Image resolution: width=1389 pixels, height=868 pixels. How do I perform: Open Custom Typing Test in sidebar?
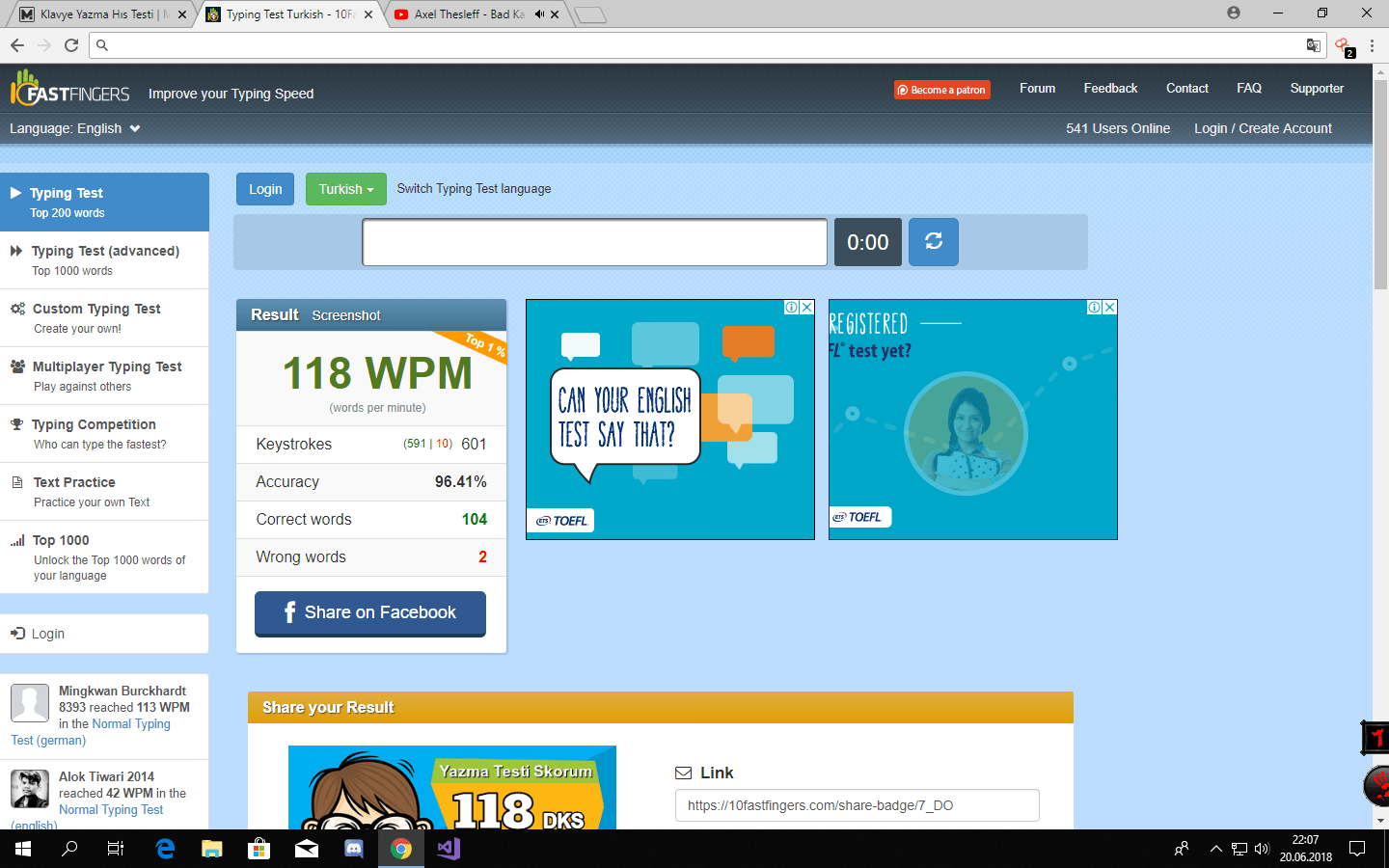104,318
